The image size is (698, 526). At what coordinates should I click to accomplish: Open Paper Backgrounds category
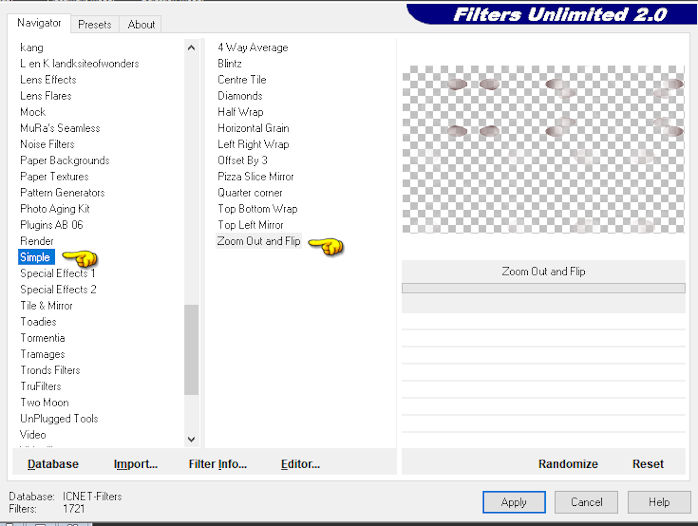pyautogui.click(x=65, y=160)
